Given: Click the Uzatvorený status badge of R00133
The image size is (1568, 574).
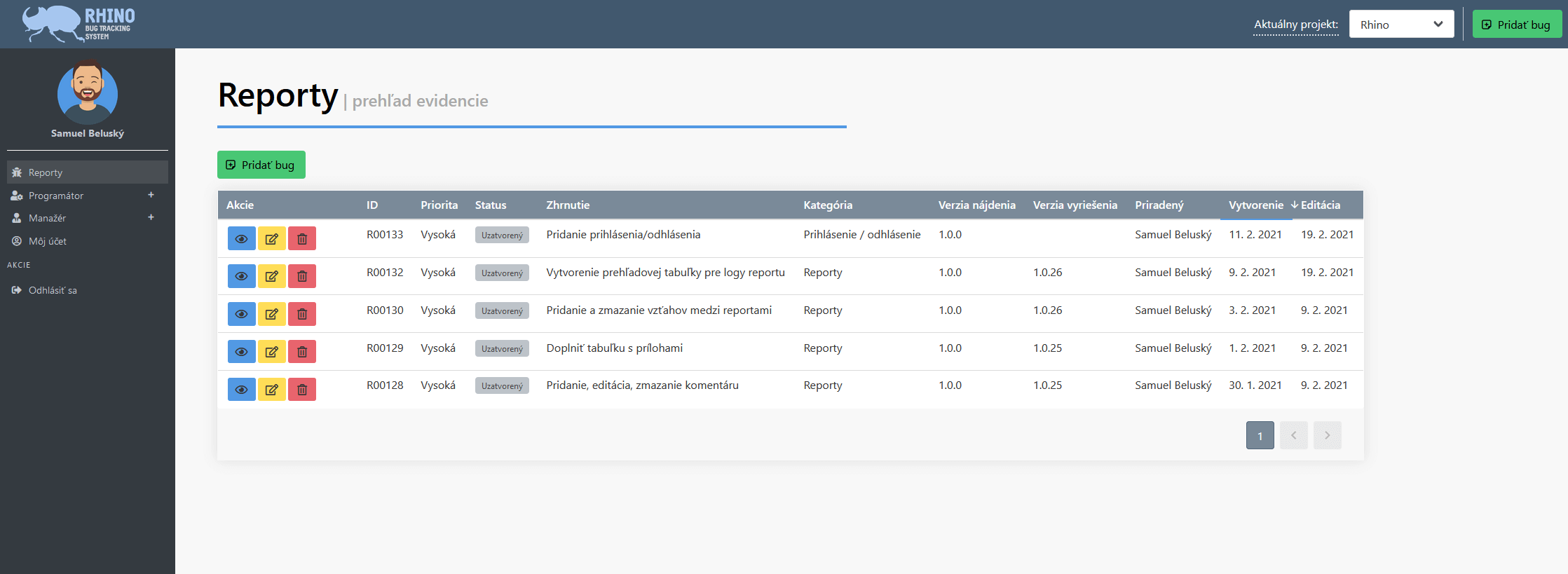Looking at the screenshot, I should click(502, 235).
